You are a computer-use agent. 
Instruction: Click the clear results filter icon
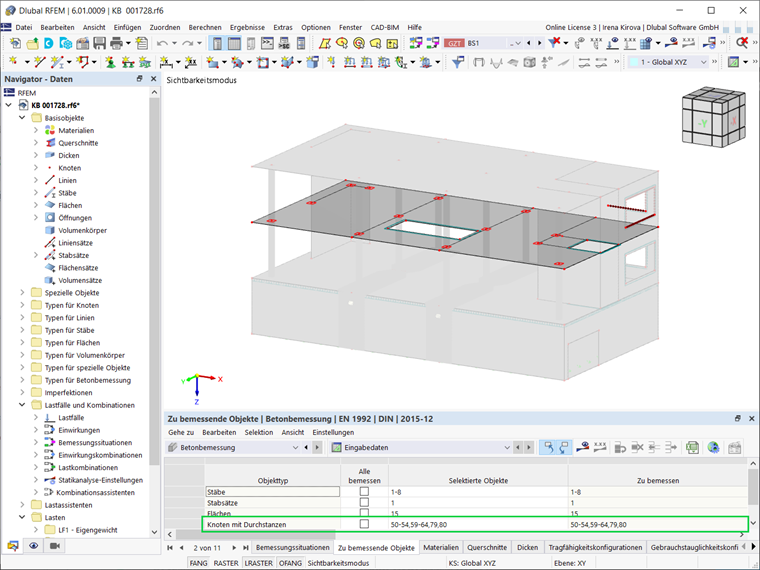[x=554, y=43]
